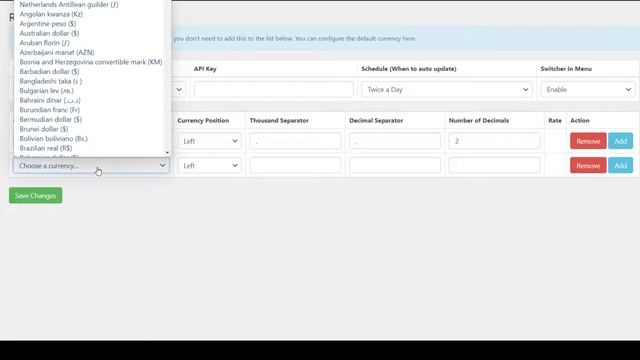Select Bosnia and Herzegovina convertible mark

pyautogui.click(x=91, y=62)
